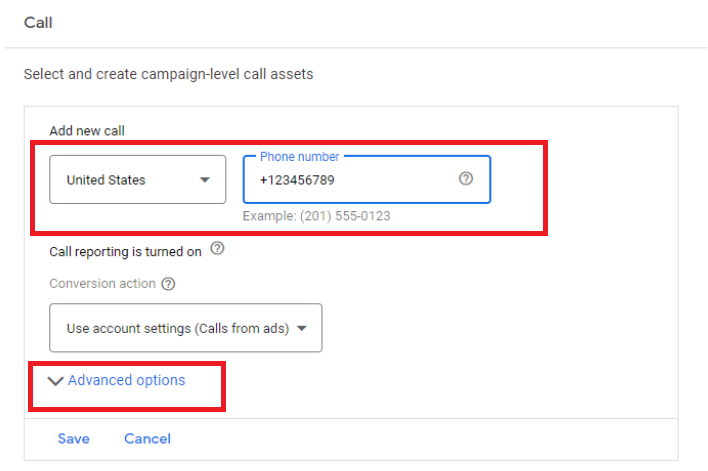Open the help icon inside Phone number field

466,179
